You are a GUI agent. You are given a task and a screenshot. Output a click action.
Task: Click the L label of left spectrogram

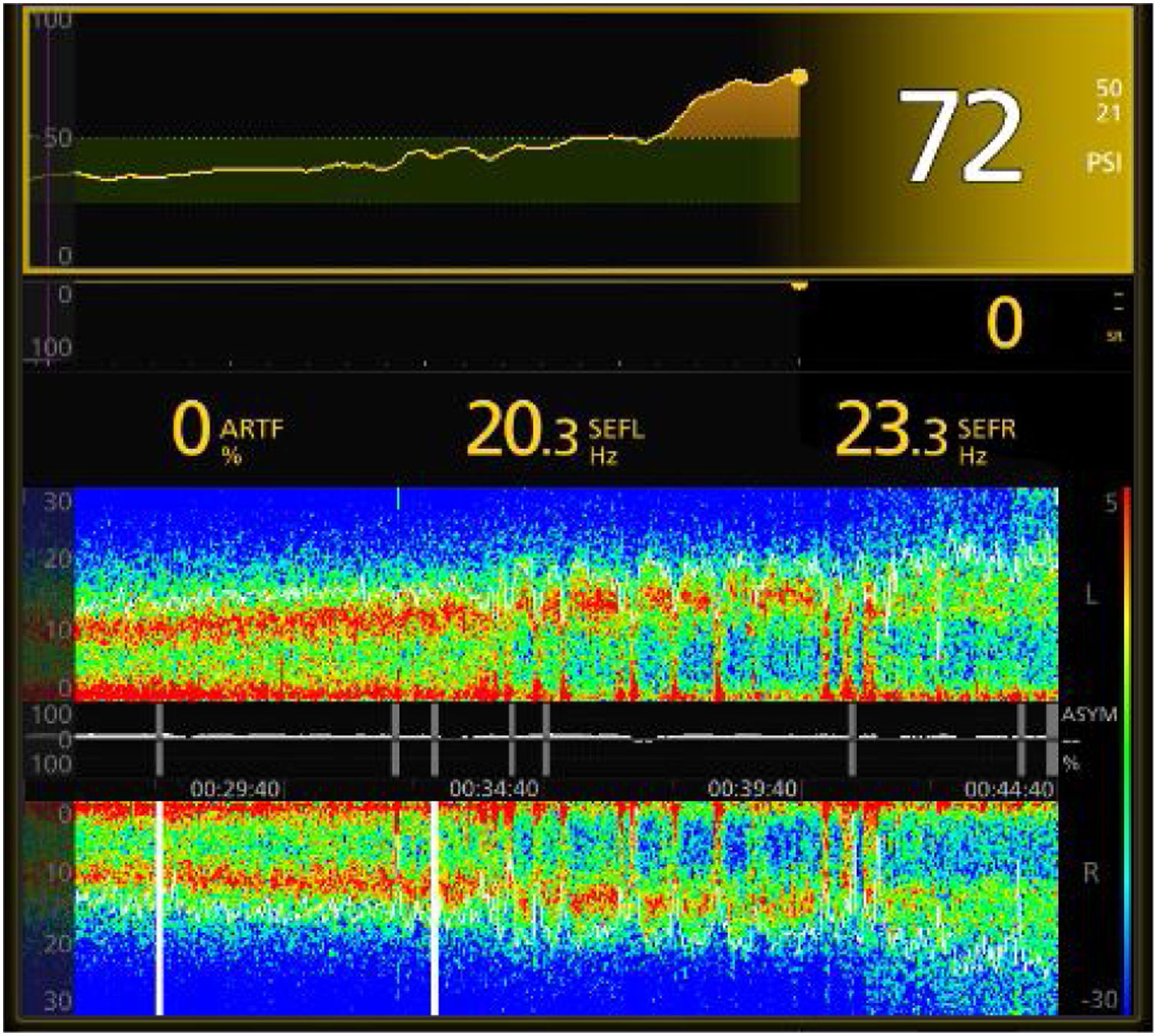tap(1090, 594)
